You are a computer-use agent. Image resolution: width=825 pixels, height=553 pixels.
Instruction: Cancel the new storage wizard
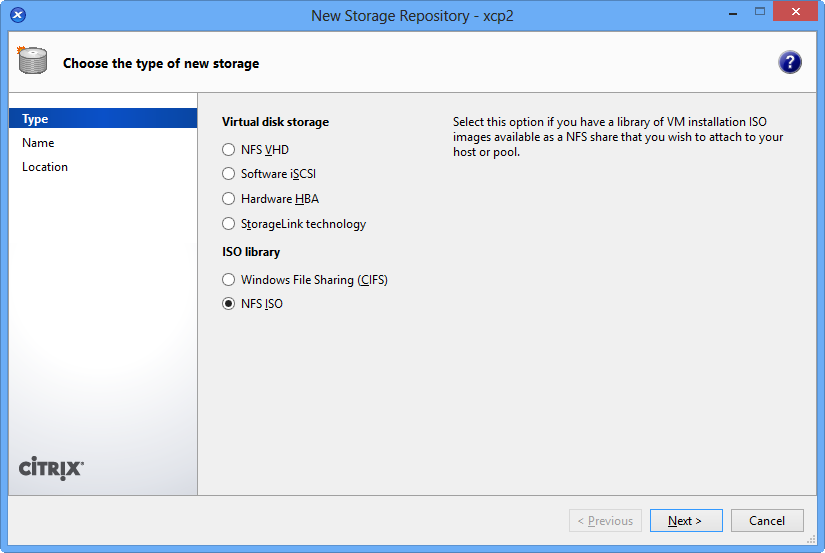767,521
